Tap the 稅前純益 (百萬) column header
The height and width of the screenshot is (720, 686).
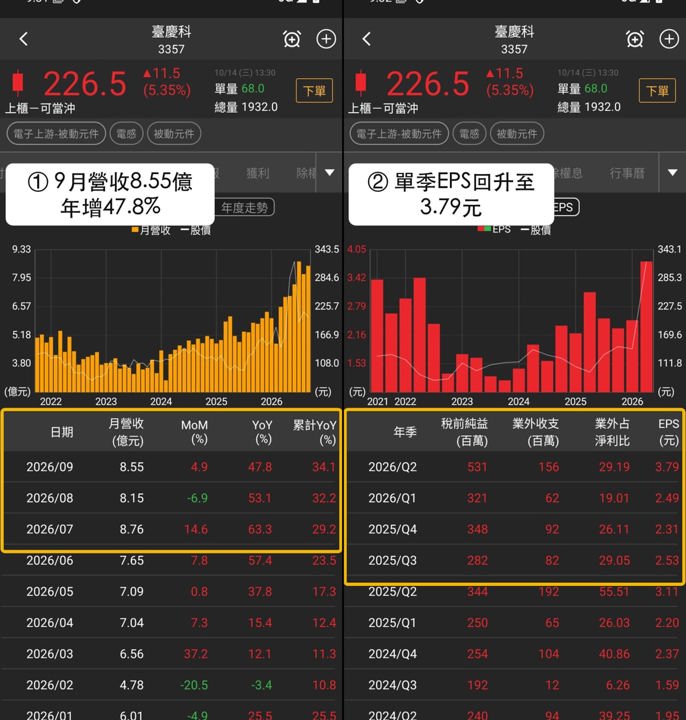click(465, 432)
